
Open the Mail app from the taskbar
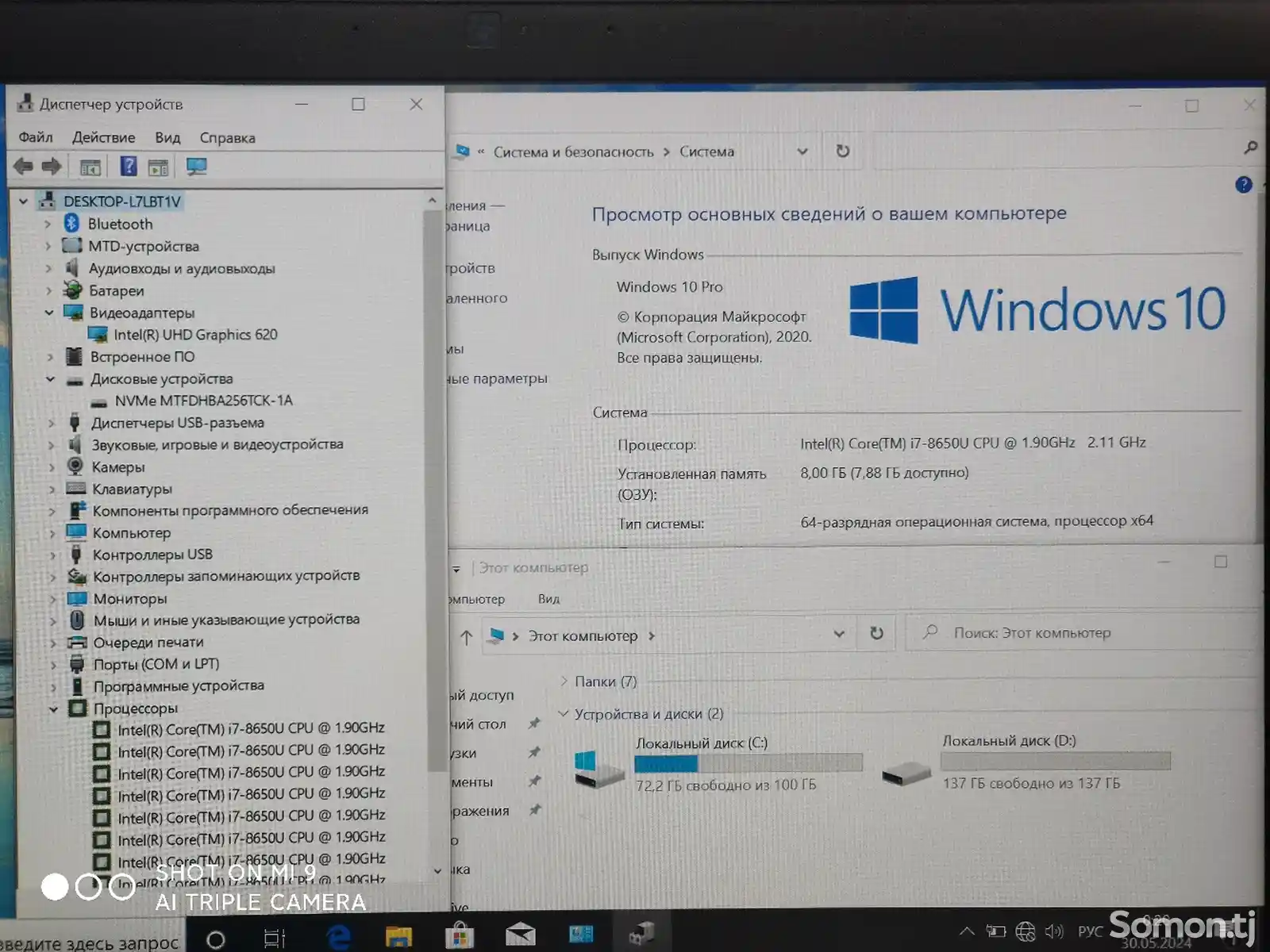[520, 936]
